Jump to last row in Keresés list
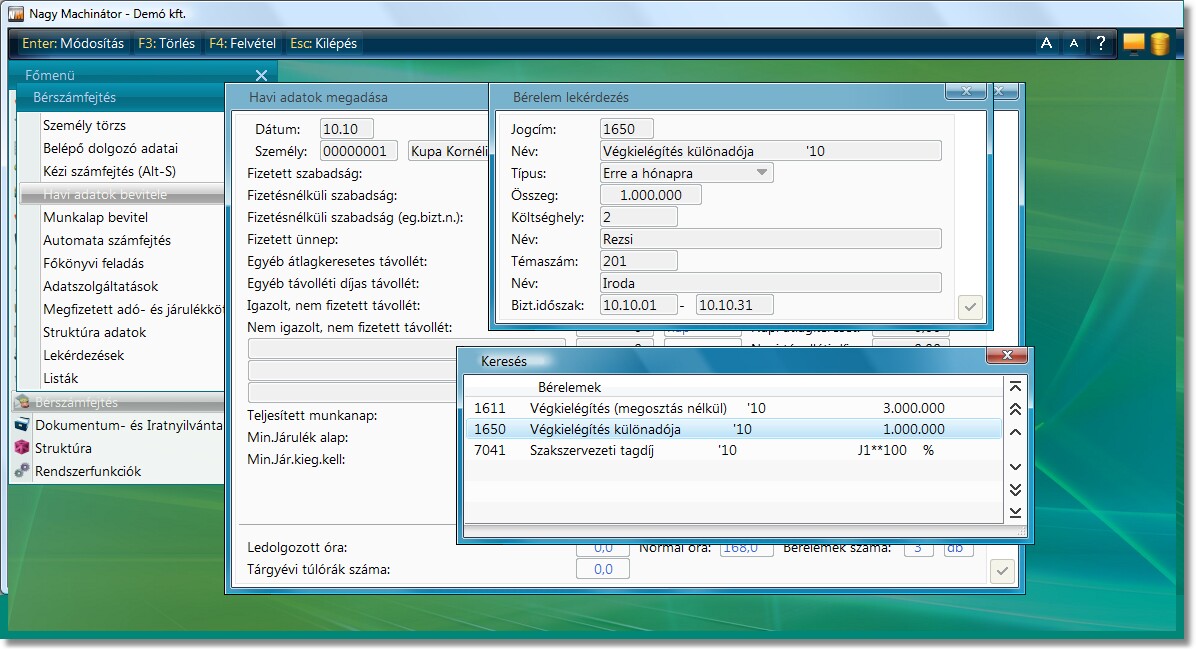 point(1016,512)
